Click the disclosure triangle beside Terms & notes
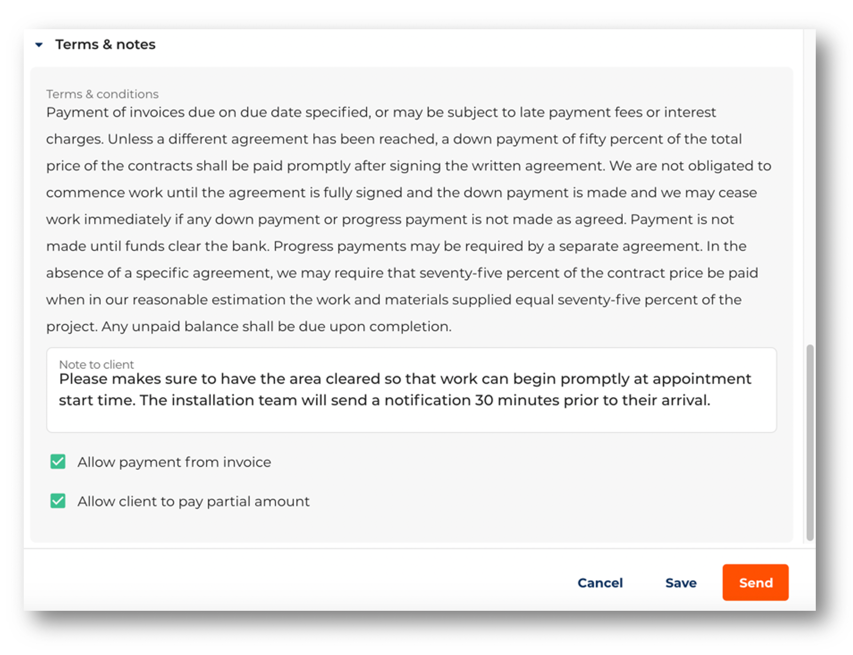This screenshot has height=655, width=853. point(39,44)
